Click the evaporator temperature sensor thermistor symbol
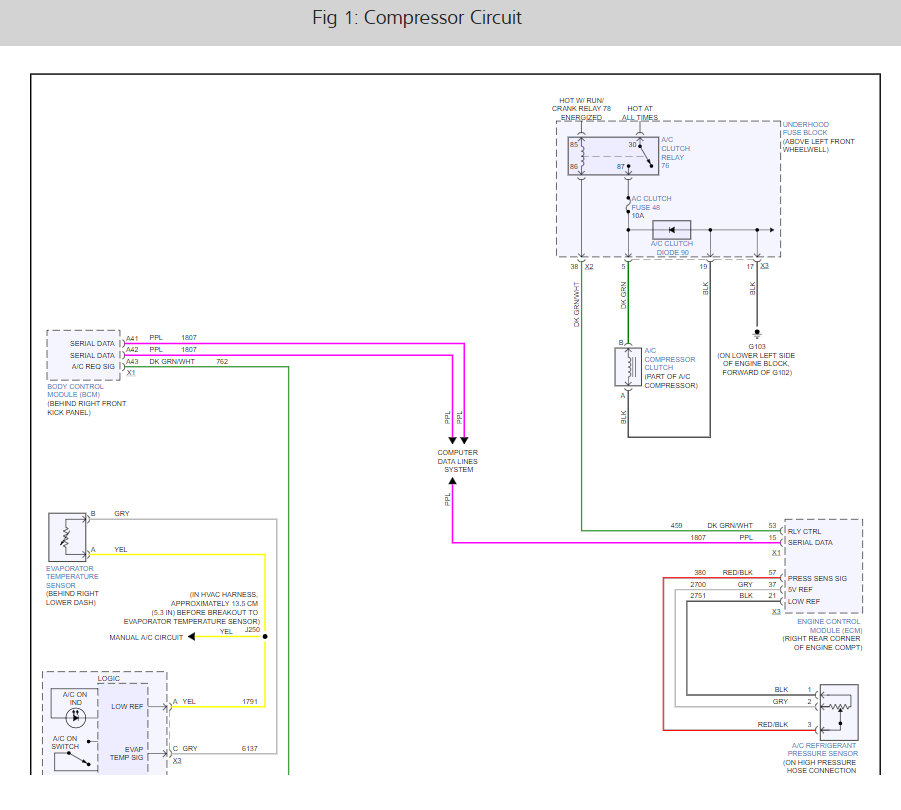The height and width of the screenshot is (810, 901). pos(67,537)
